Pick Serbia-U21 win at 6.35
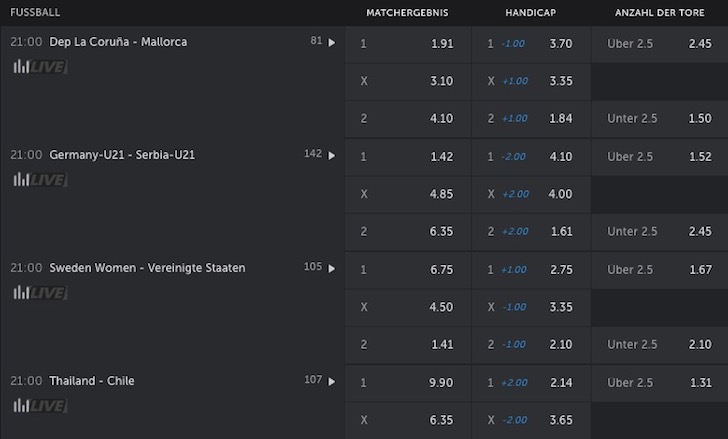This screenshot has height=439, width=728. tap(408, 232)
